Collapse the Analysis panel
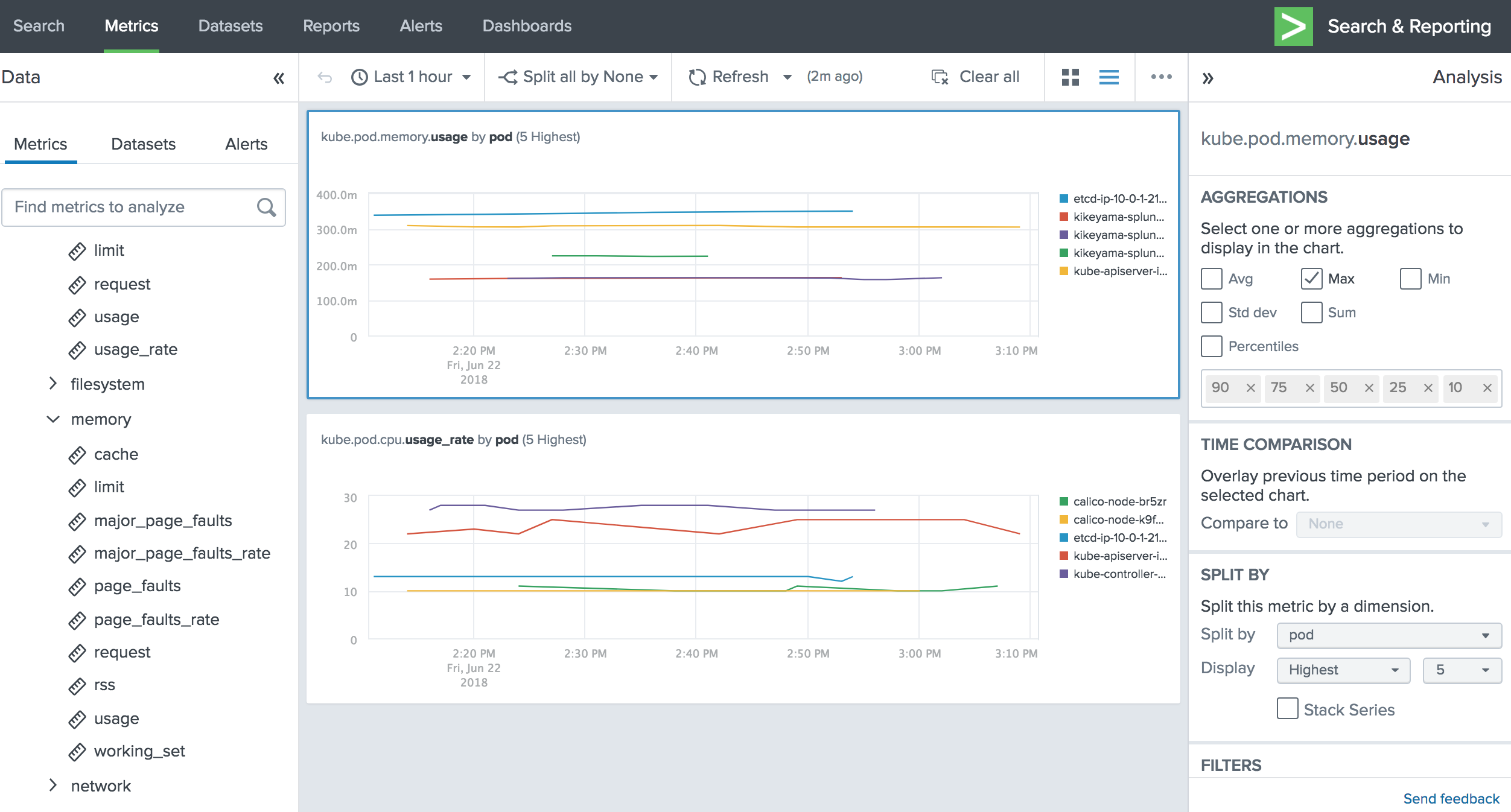The image size is (1511, 812). [x=1209, y=78]
